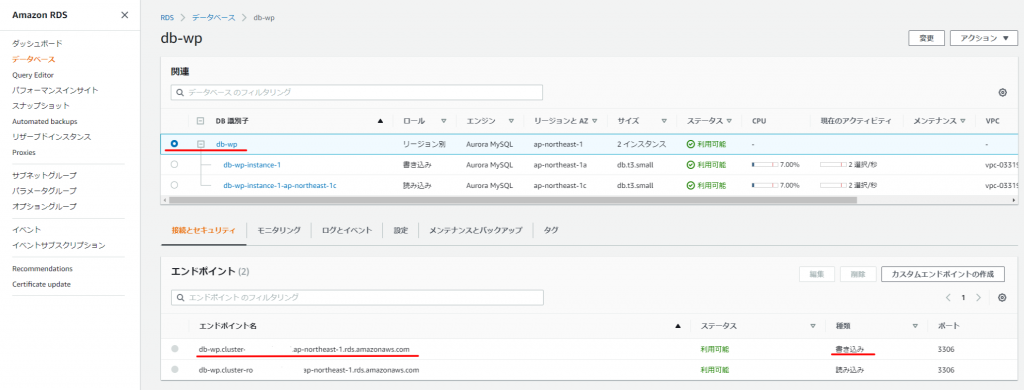Open Query Editor in the sidebar

pos(33,75)
